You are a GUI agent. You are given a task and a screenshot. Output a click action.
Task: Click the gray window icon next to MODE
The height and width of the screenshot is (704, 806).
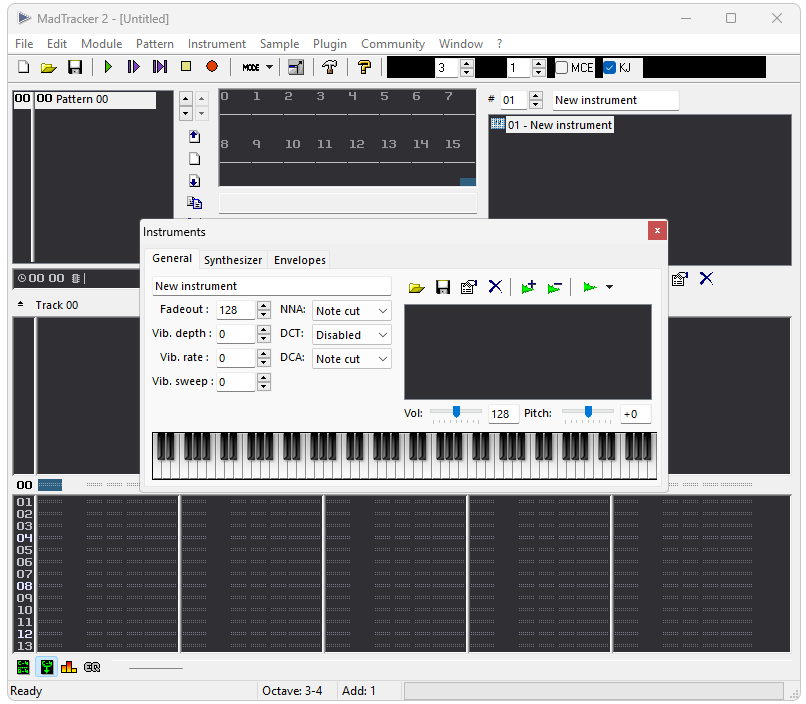click(x=296, y=67)
